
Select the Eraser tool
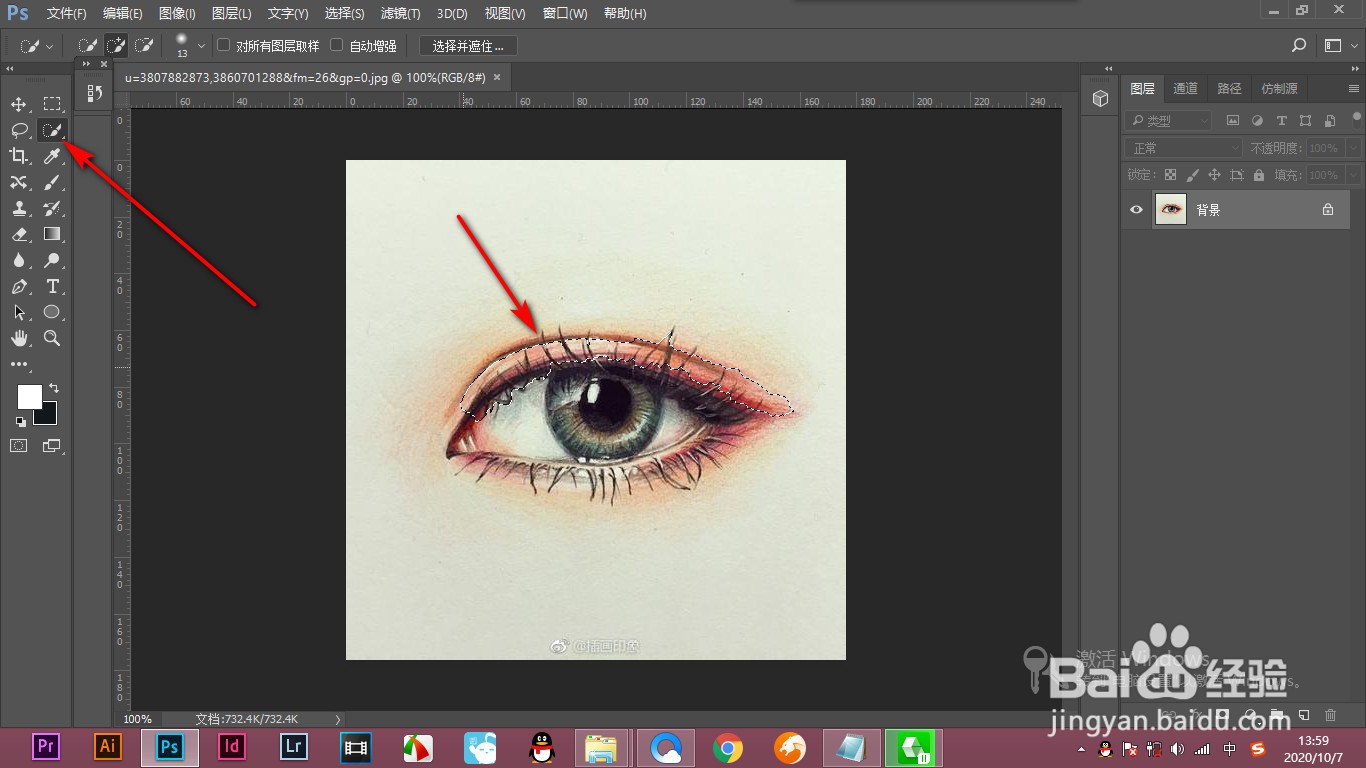point(19,234)
